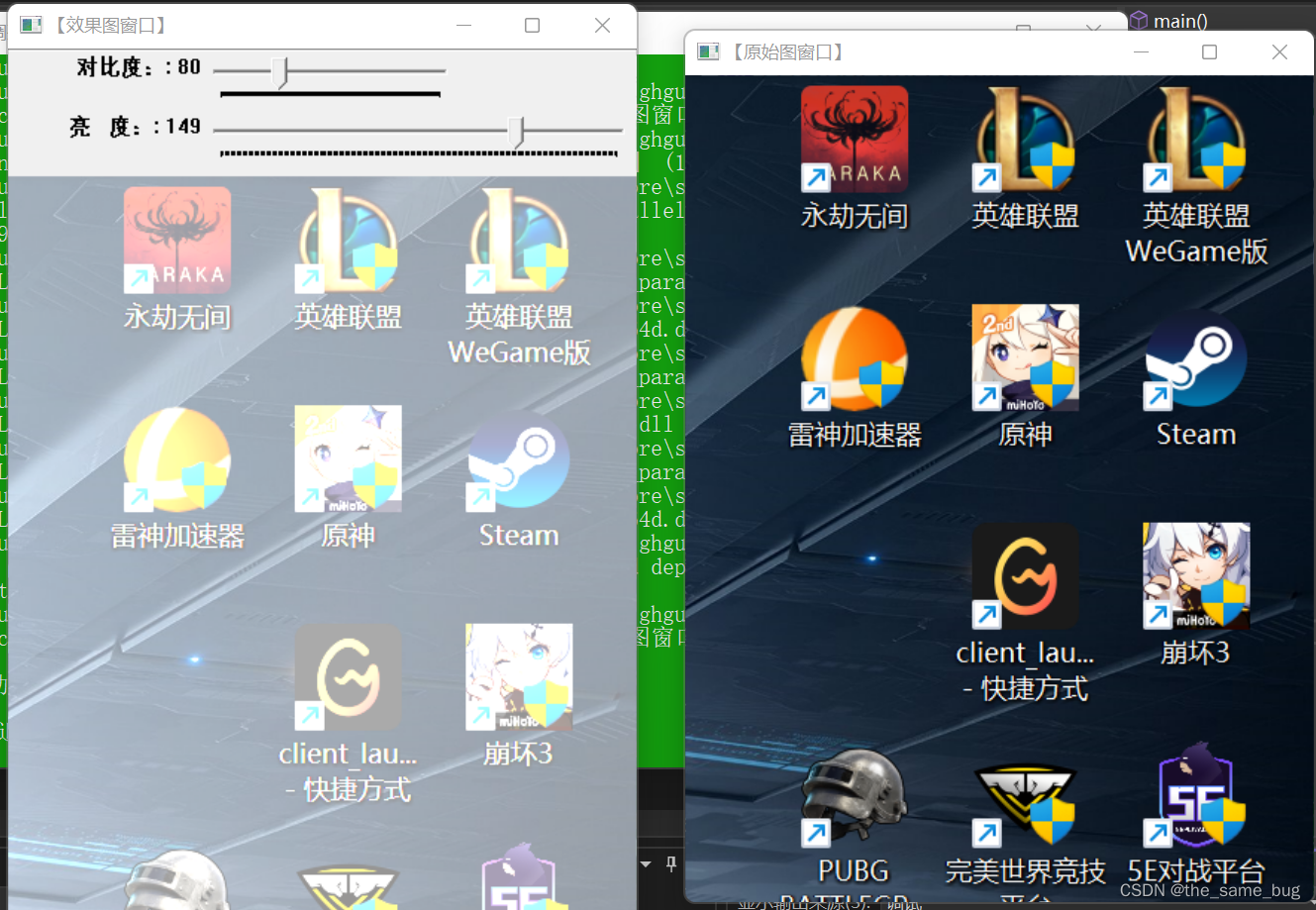The width and height of the screenshot is (1316, 910).
Task: Click 永劫无间 icon in original image window
Action: (855, 139)
